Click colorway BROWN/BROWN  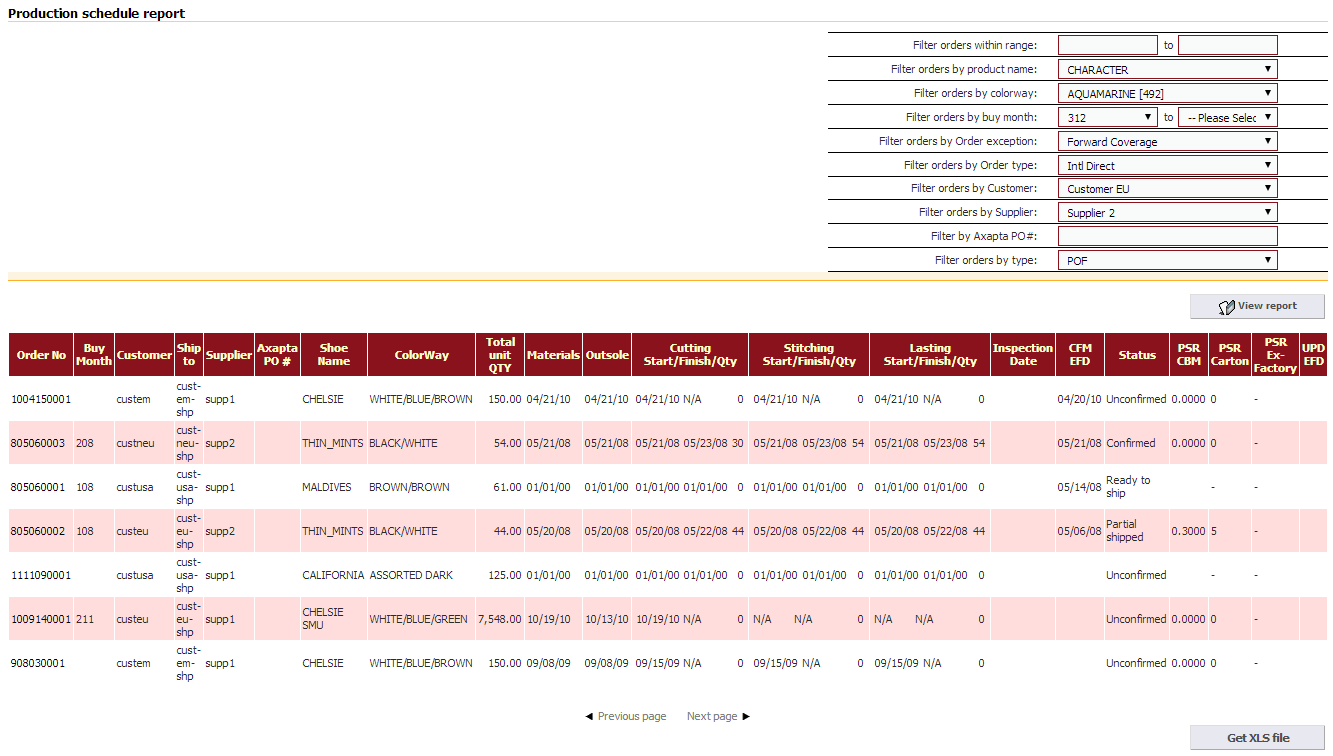pyautogui.click(x=409, y=487)
